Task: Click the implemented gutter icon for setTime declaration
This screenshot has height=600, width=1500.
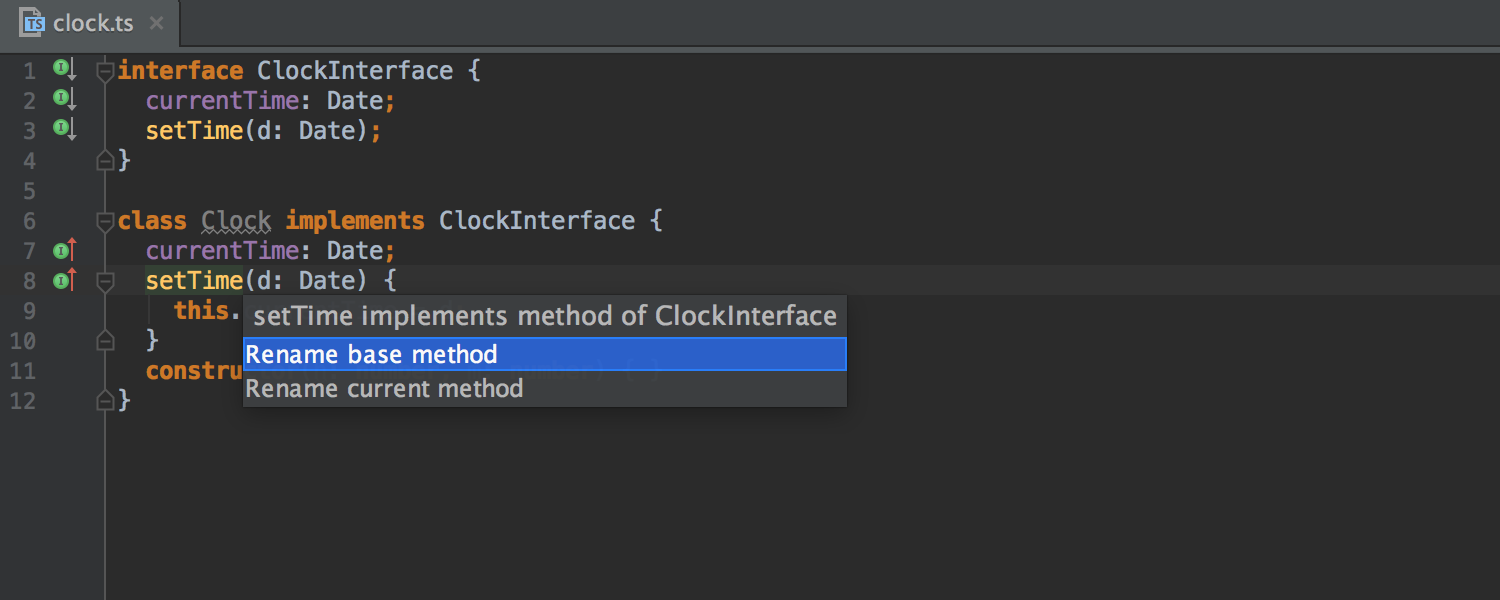Action: [x=62, y=129]
